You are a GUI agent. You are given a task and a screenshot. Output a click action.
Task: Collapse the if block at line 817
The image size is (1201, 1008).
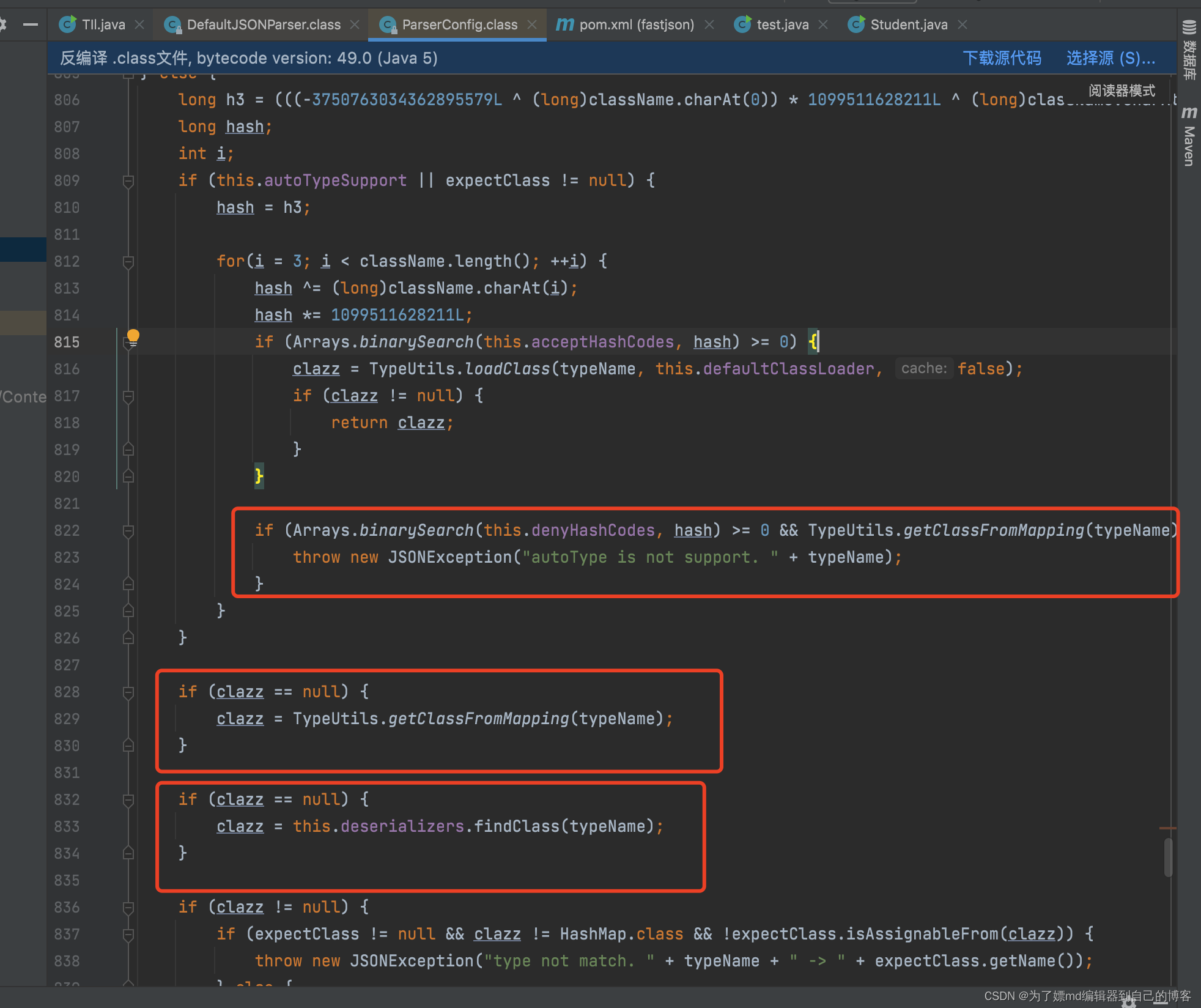coord(128,397)
